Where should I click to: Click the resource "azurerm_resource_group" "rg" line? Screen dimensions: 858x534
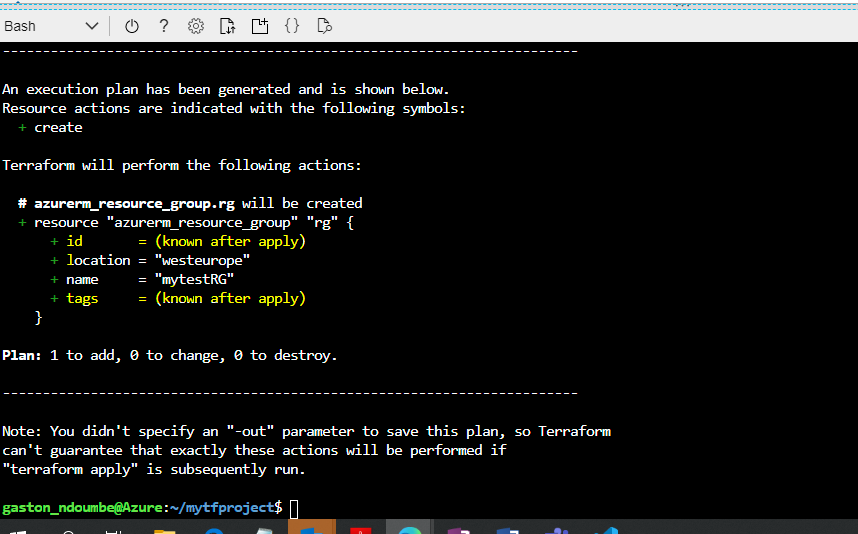186,223
